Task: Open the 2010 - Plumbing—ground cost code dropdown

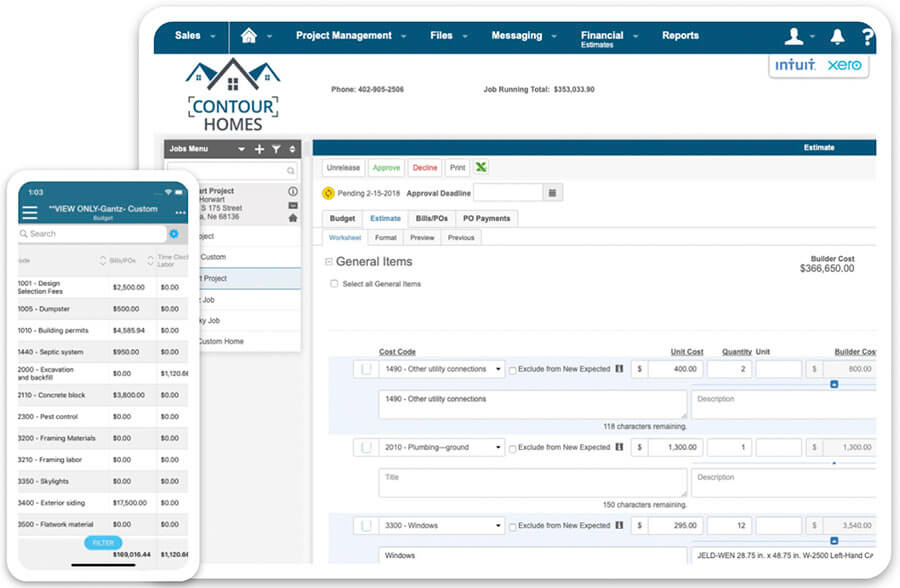Action: click(x=441, y=448)
